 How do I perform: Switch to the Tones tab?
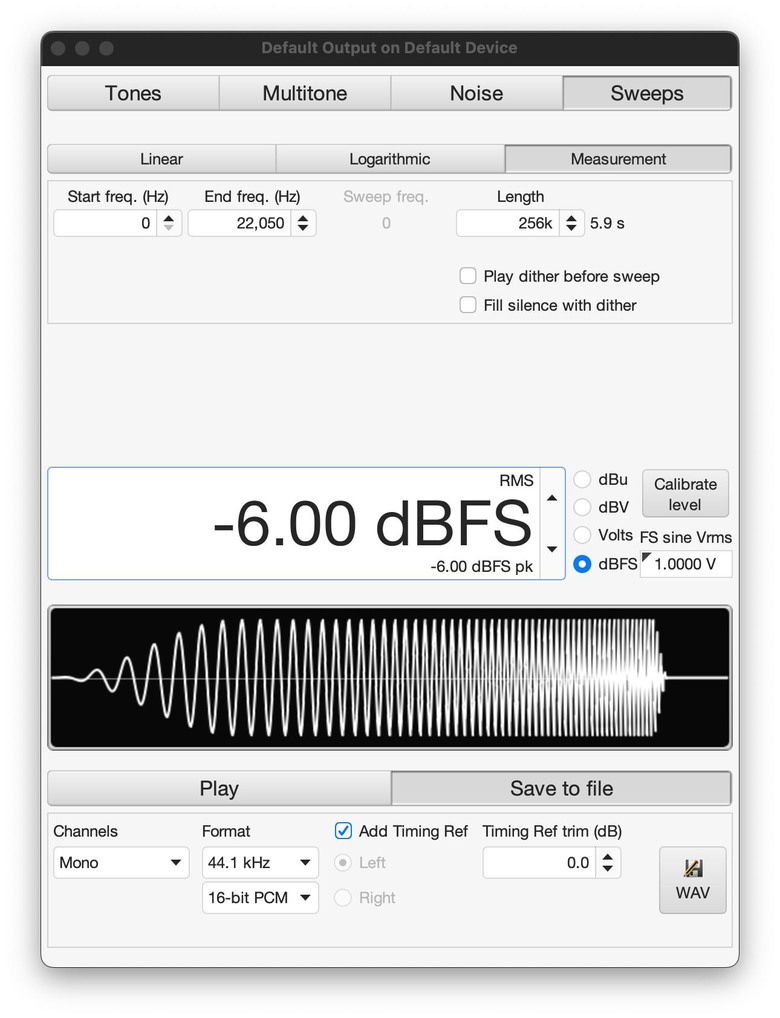[133, 93]
